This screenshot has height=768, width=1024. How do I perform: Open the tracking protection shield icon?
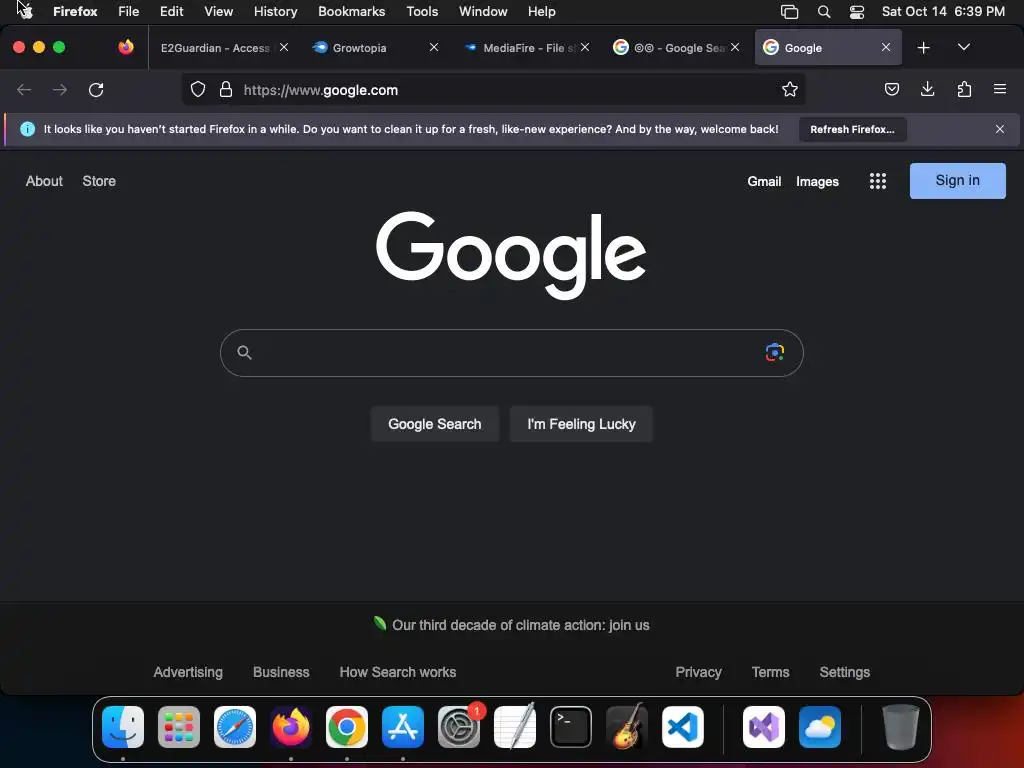[x=198, y=89]
